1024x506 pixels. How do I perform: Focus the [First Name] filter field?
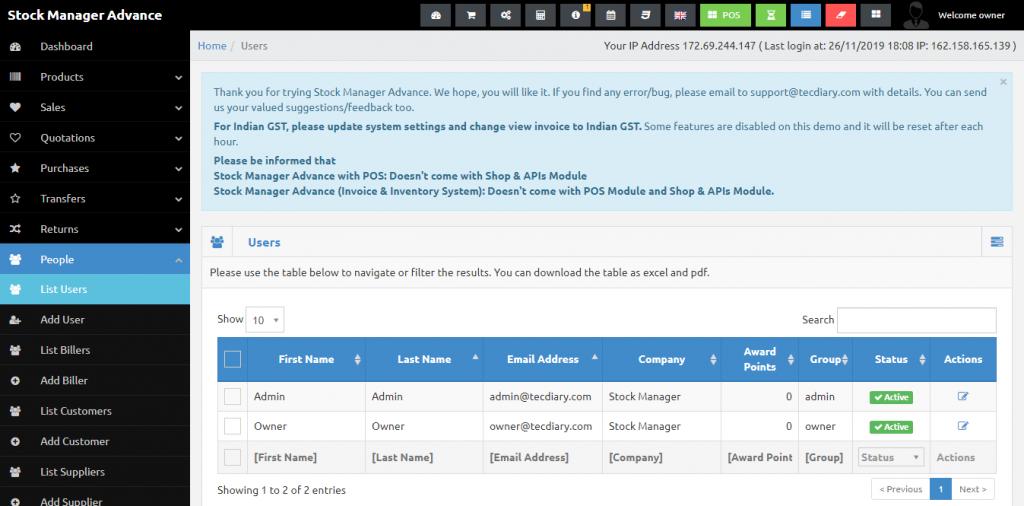coord(306,458)
